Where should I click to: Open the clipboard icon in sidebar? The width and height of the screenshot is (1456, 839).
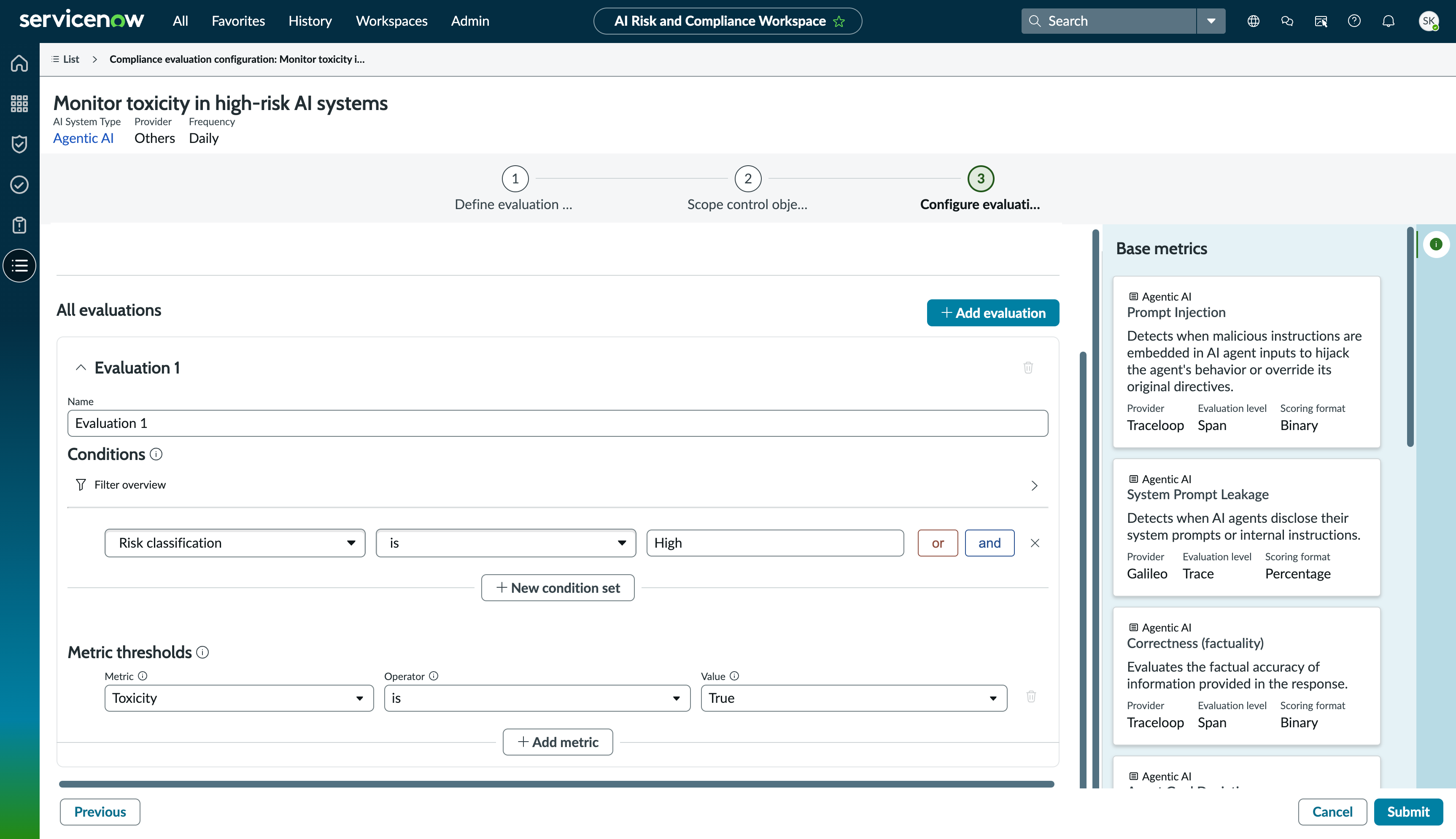(x=19, y=225)
